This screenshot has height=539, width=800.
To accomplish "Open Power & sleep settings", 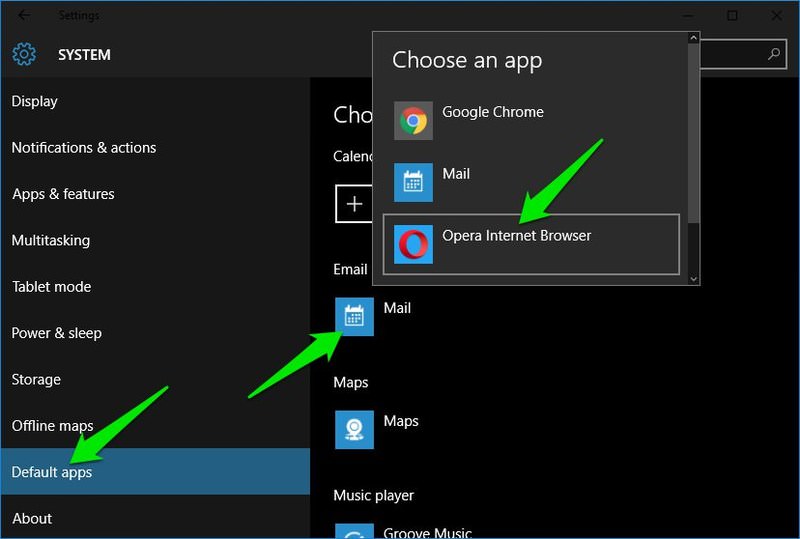I will pos(155,333).
